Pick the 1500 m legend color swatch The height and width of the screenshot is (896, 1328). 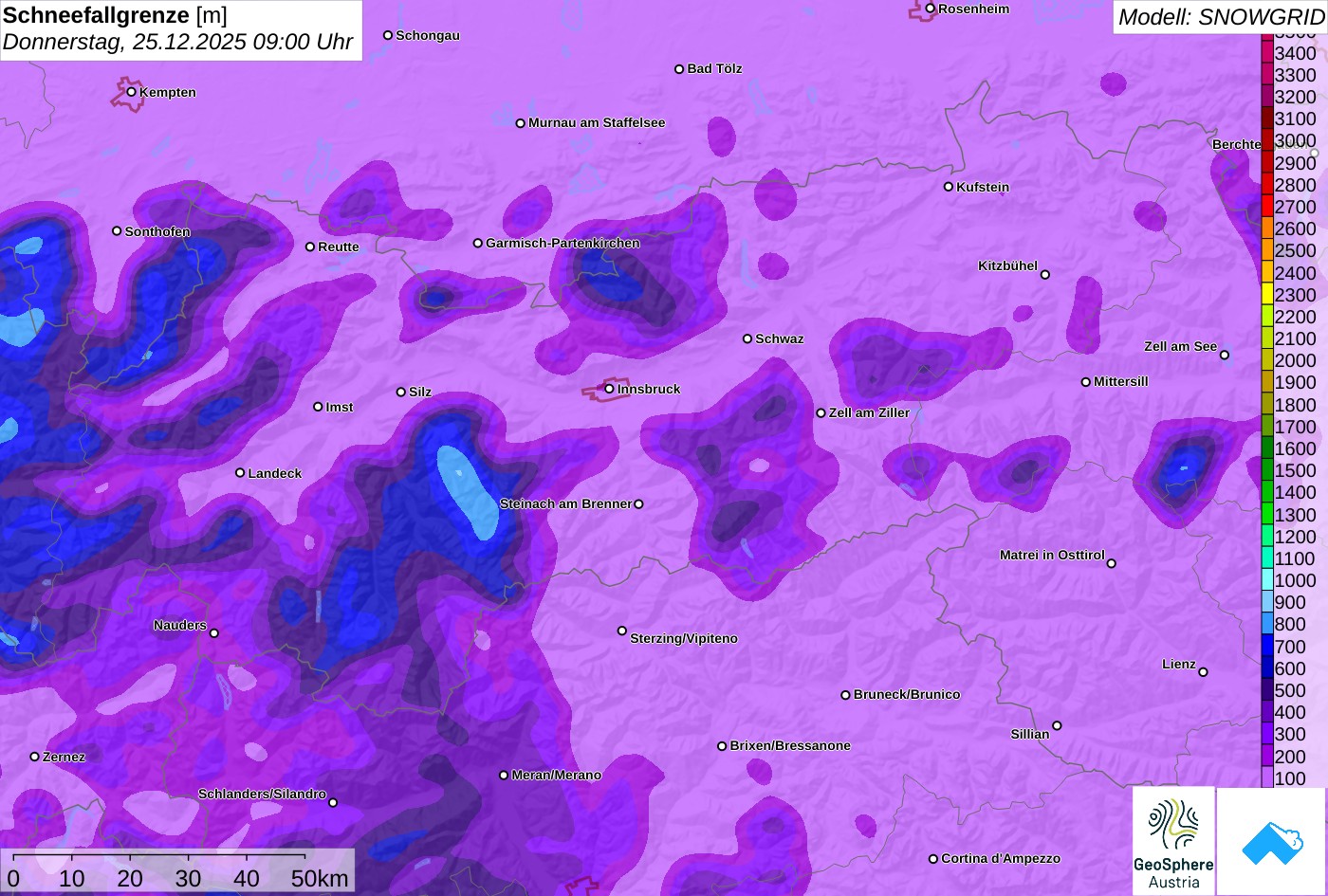(1266, 470)
